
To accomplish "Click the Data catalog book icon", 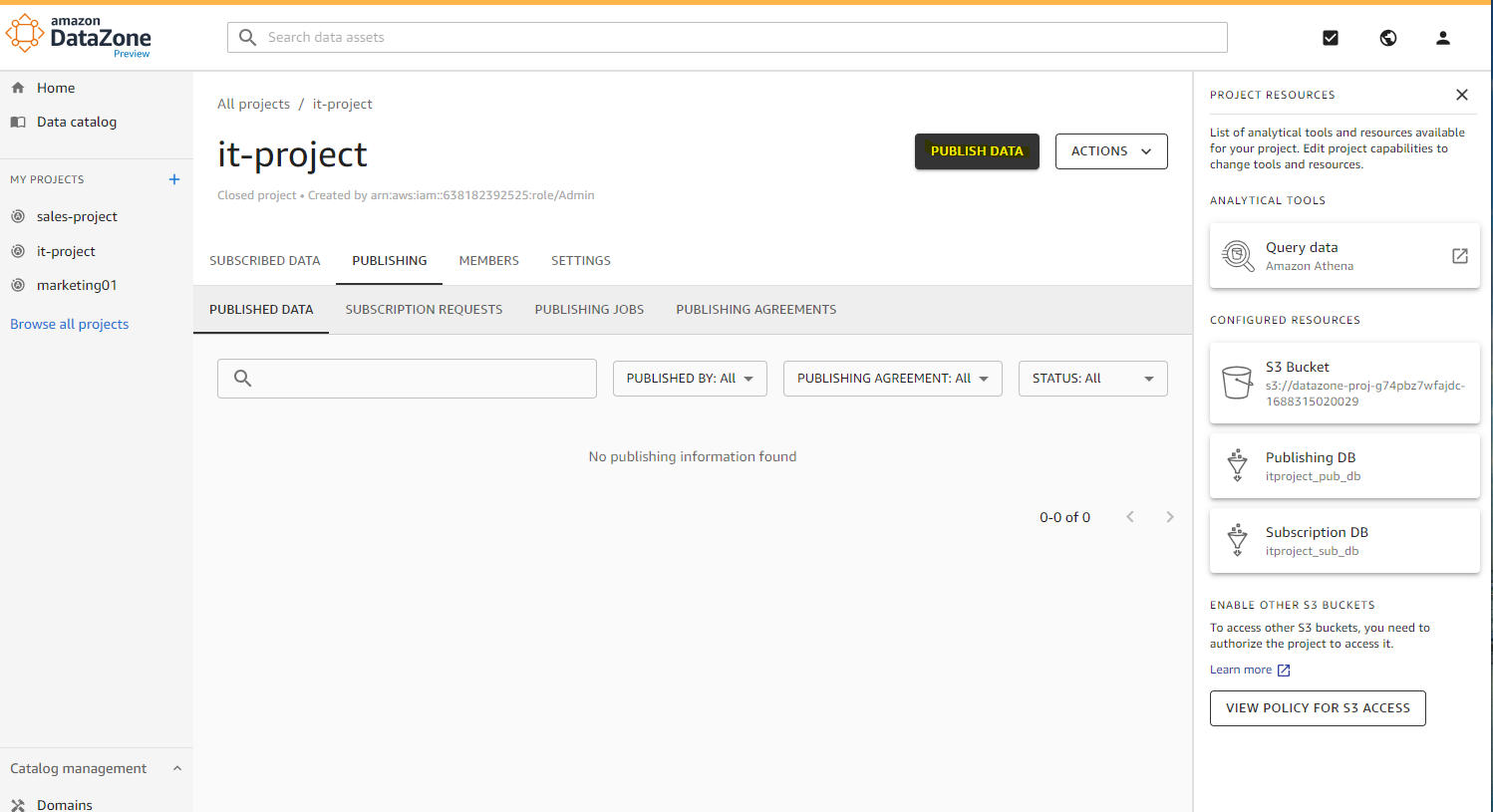I will [18, 122].
